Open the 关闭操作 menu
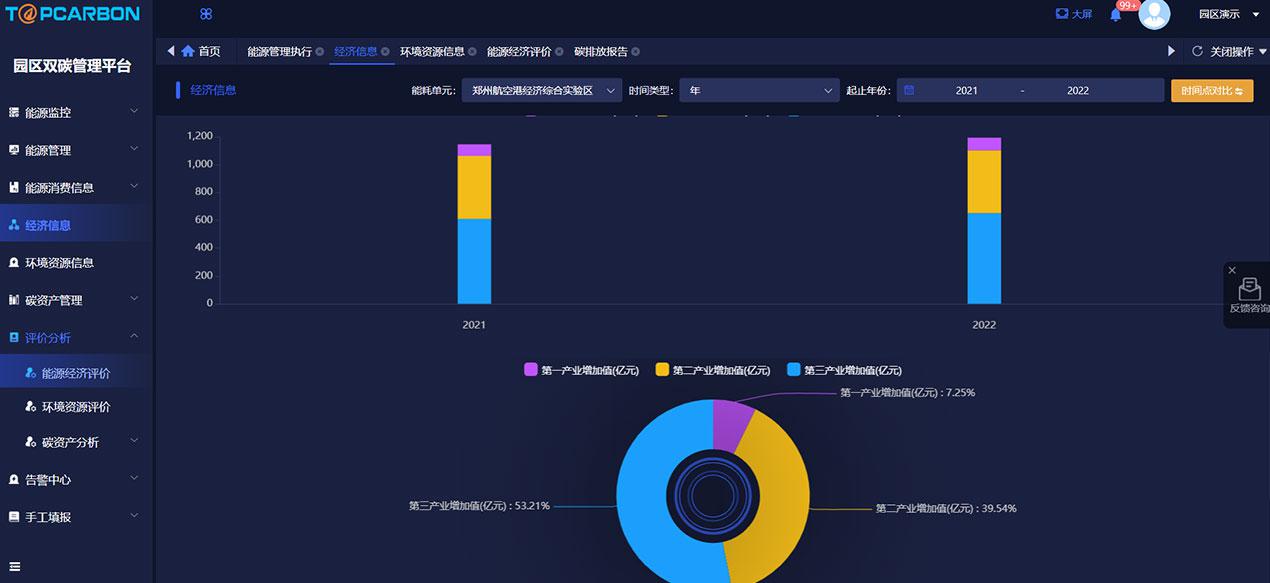Image resolution: width=1270 pixels, height=583 pixels. (1231, 52)
